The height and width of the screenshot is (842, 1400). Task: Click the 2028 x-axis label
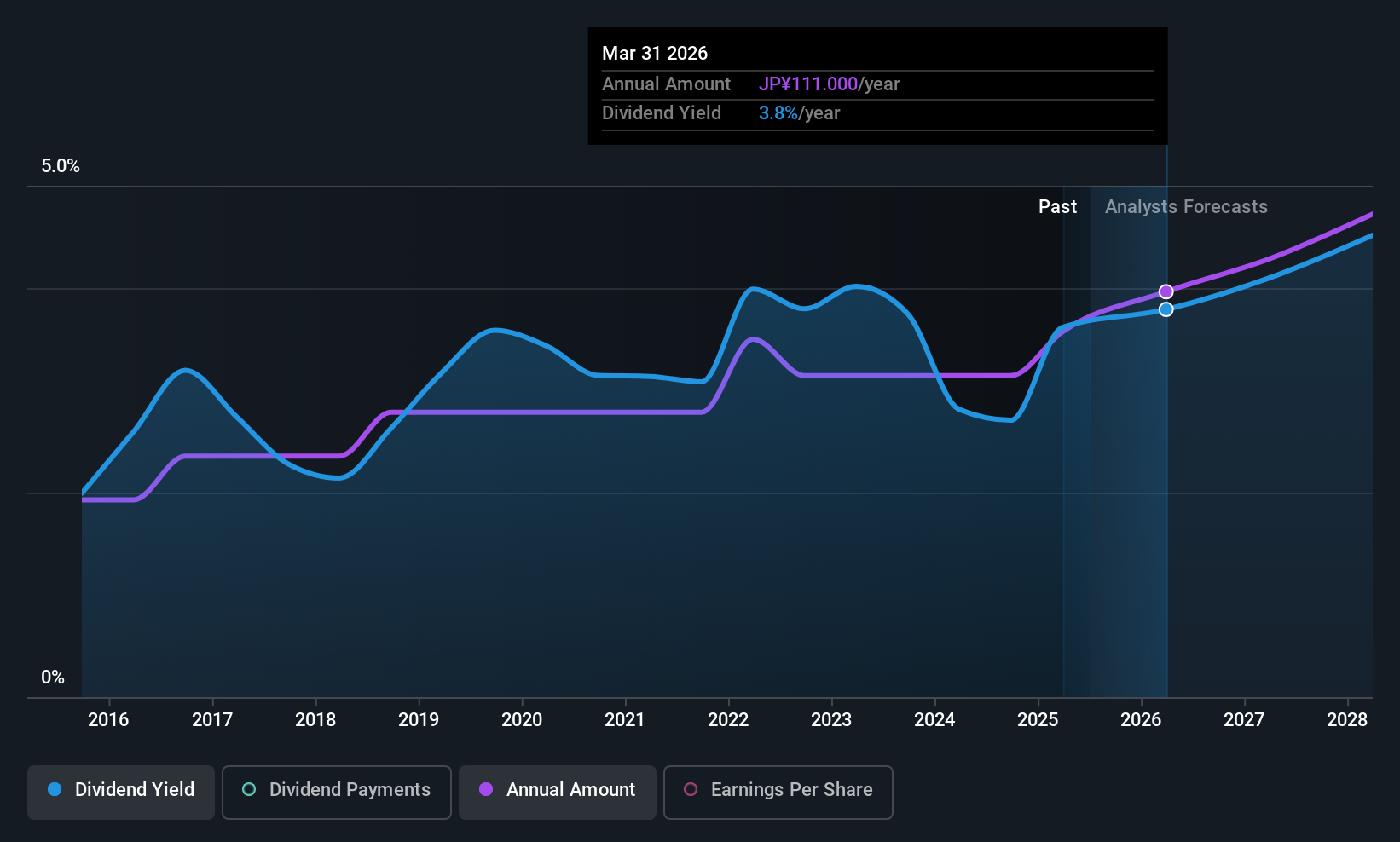pyautogui.click(x=1347, y=720)
